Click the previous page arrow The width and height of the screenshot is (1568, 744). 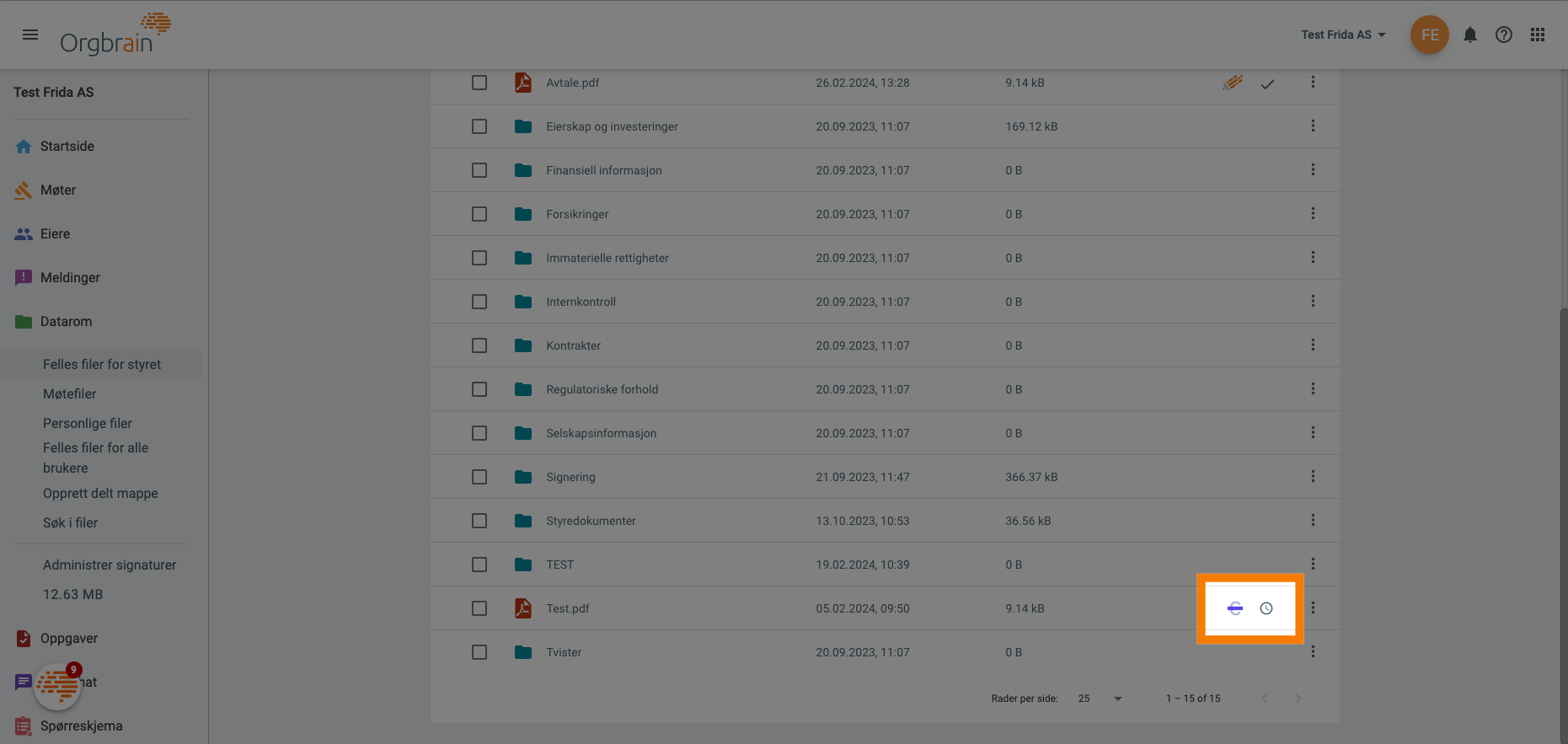(x=1265, y=699)
